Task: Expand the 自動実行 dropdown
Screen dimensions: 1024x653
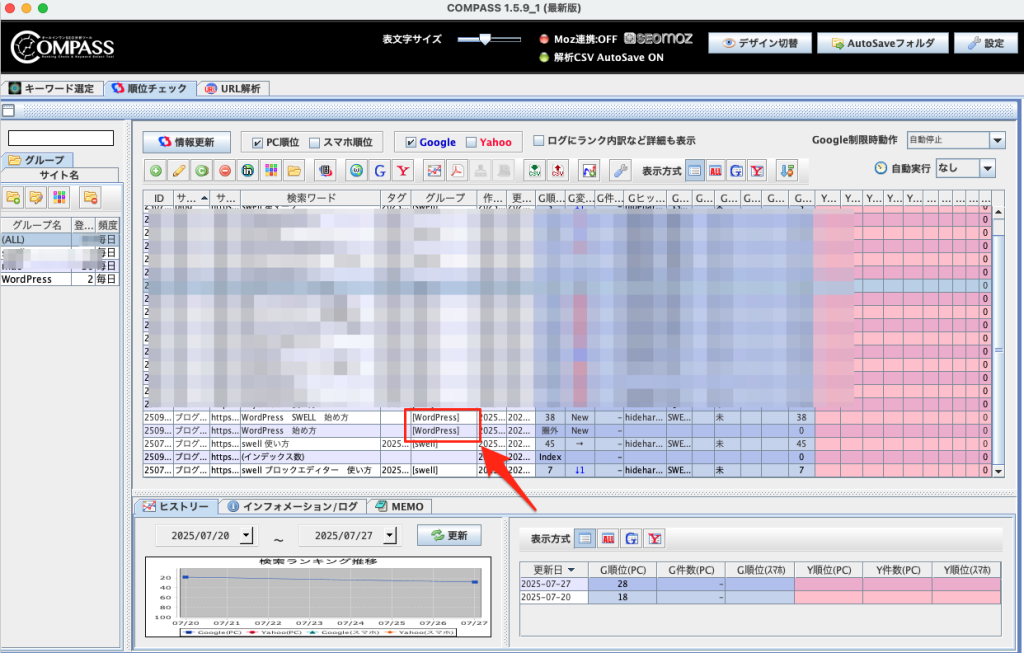Action: 987,168
